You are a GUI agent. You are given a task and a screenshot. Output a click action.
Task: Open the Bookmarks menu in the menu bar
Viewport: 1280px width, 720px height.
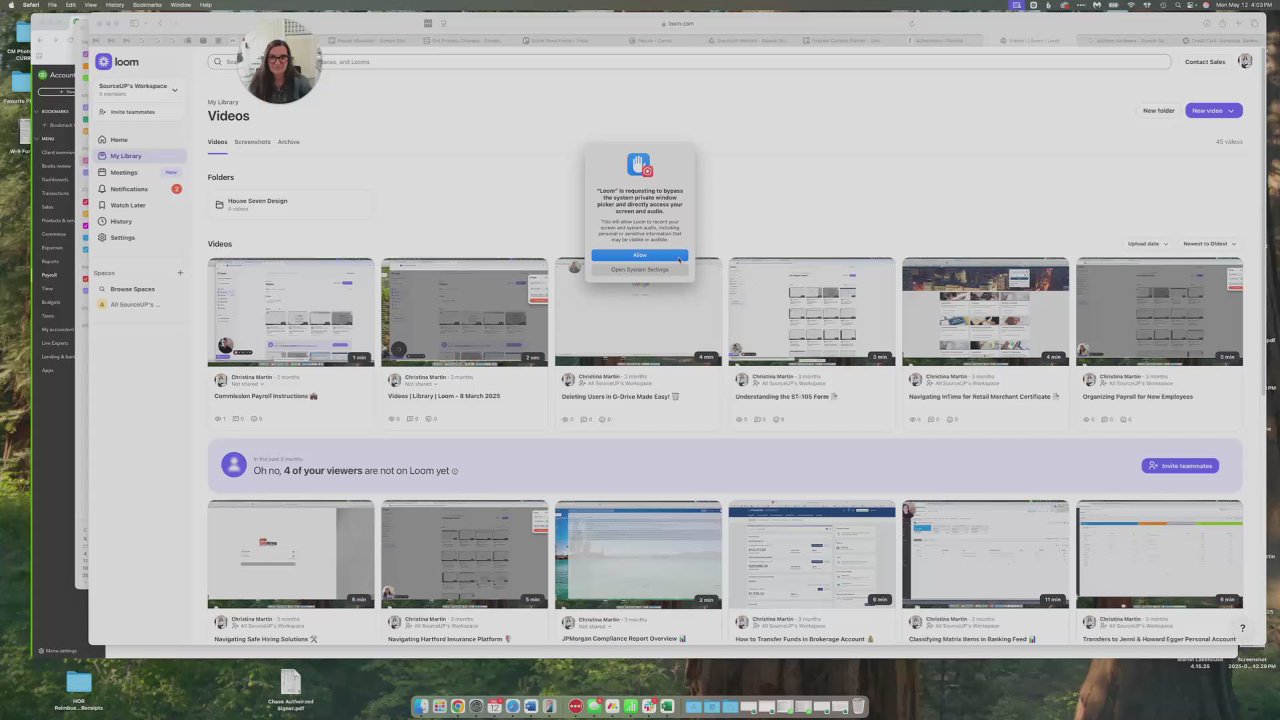(x=147, y=5)
